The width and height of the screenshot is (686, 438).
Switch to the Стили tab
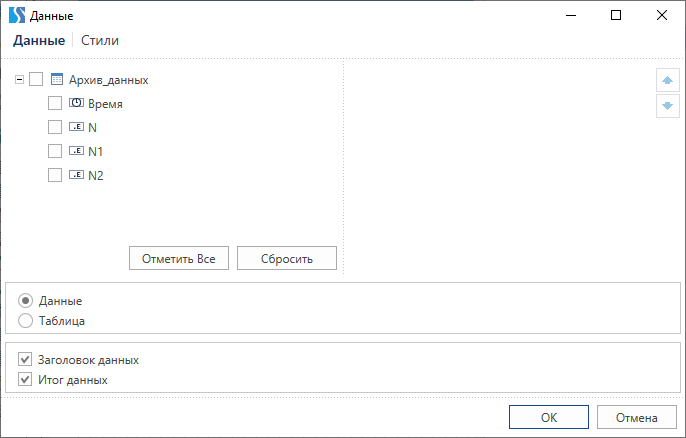[x=99, y=41]
